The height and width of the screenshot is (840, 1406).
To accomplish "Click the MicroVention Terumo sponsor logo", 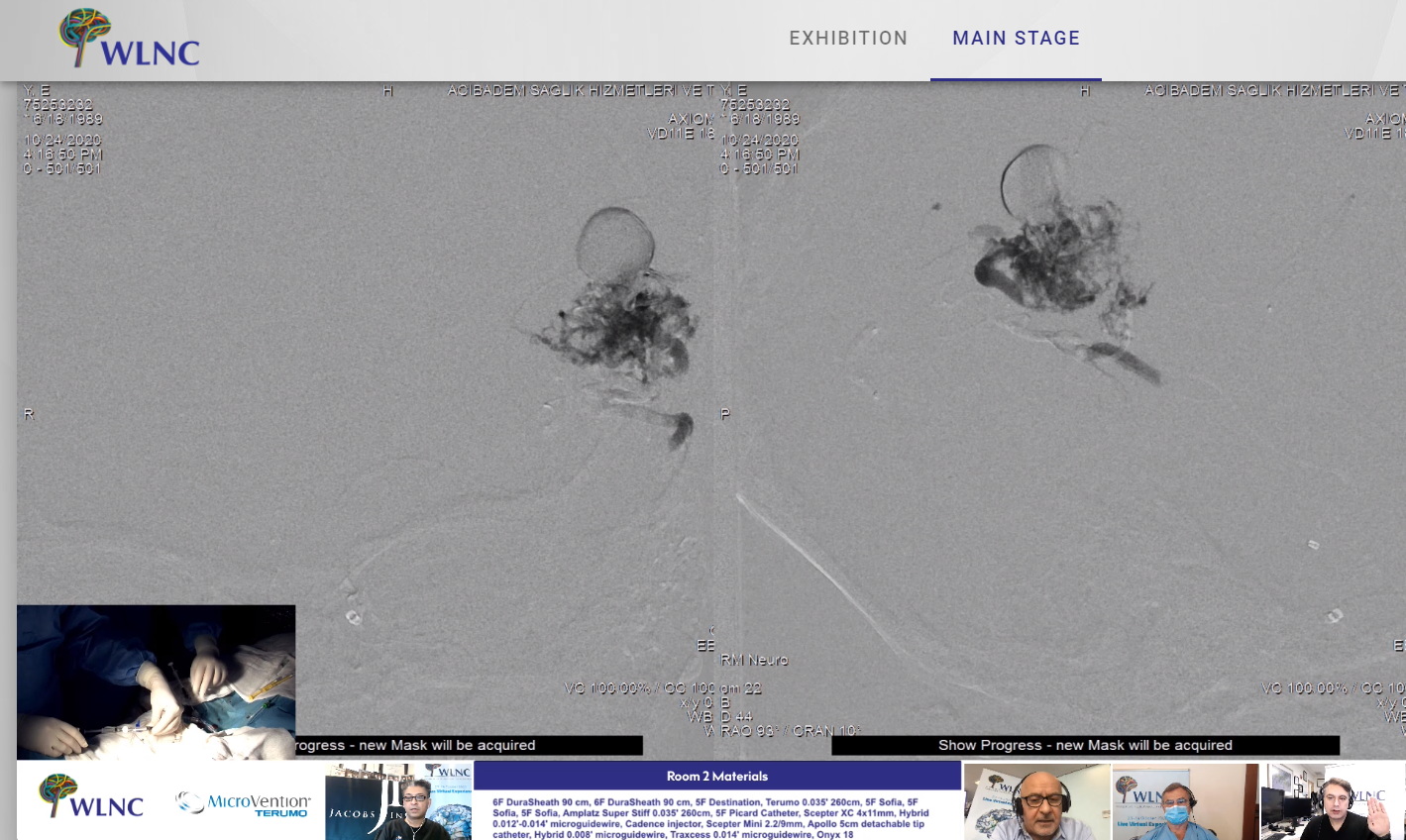I will click(244, 803).
